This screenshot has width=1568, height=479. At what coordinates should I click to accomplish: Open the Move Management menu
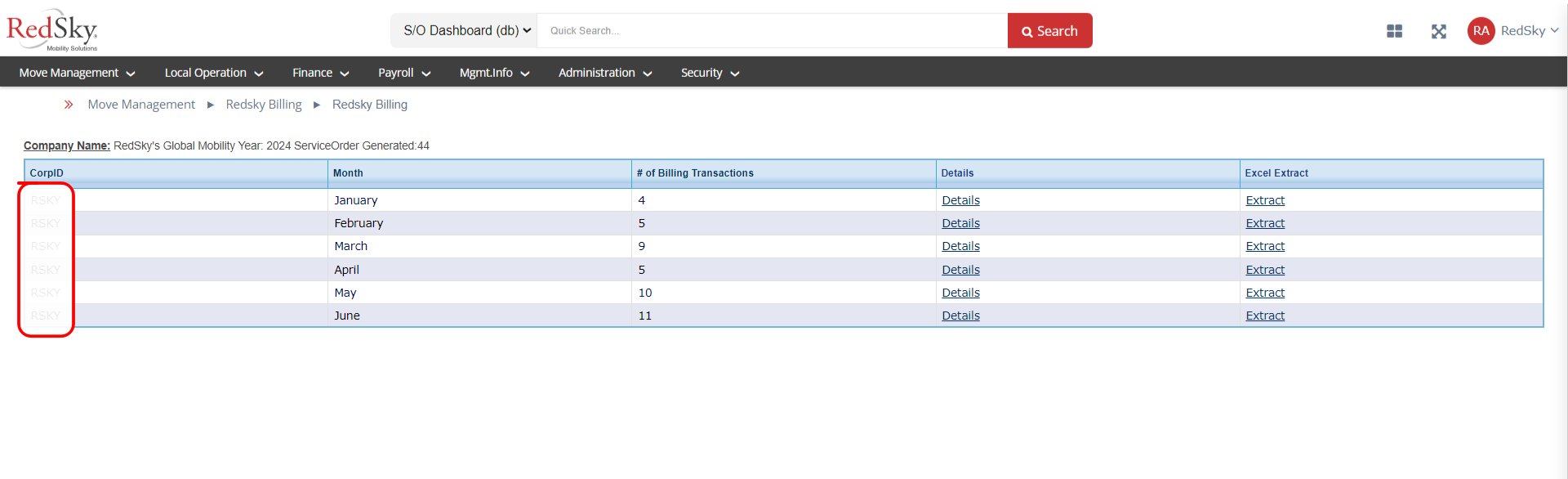click(x=77, y=73)
